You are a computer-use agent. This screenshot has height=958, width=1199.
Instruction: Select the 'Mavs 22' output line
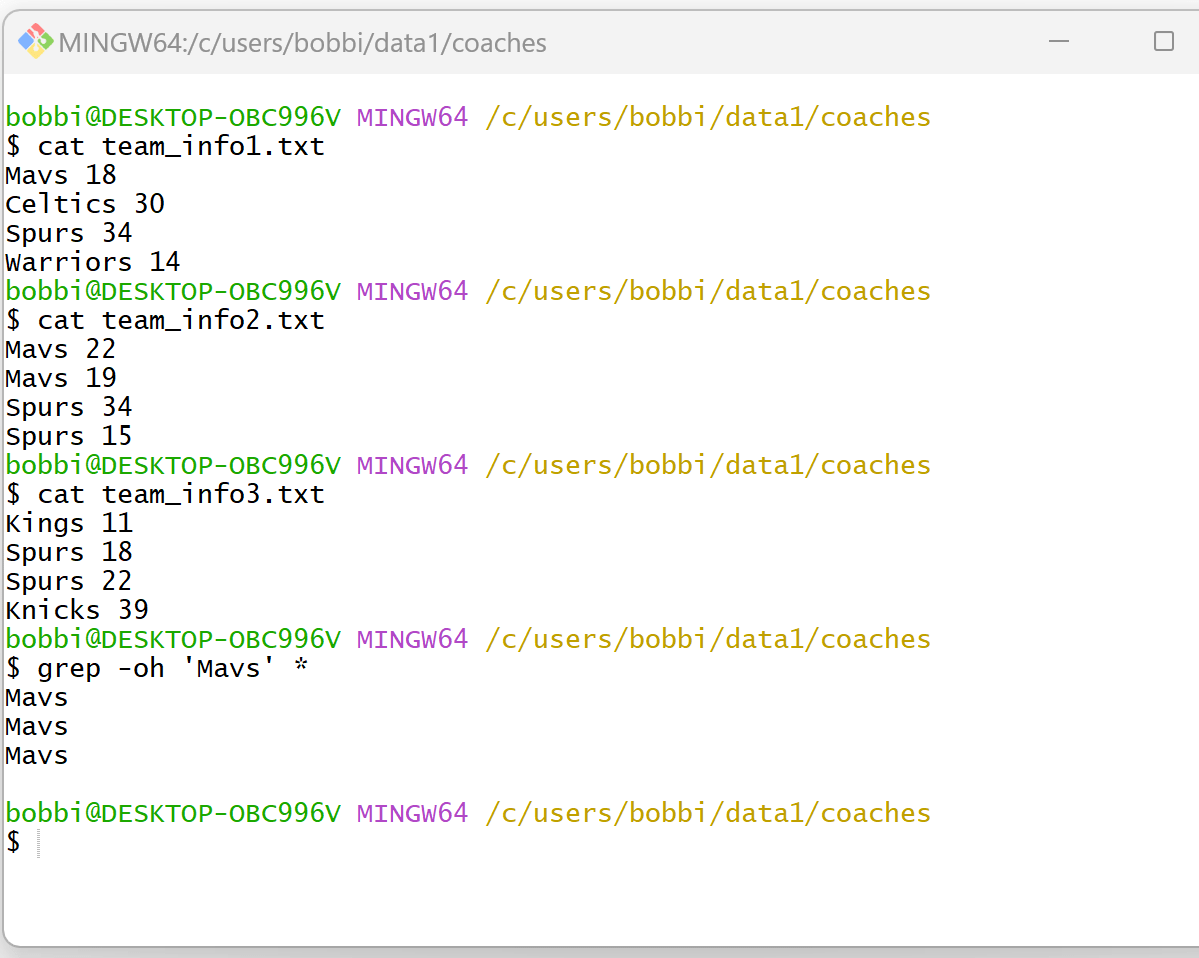(x=61, y=349)
